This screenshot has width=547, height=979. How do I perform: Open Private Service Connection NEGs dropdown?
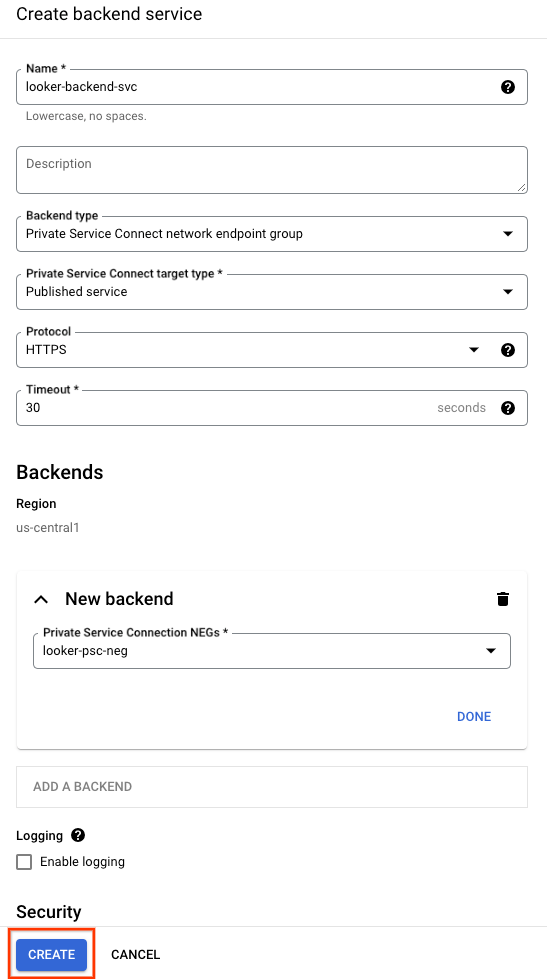click(272, 651)
